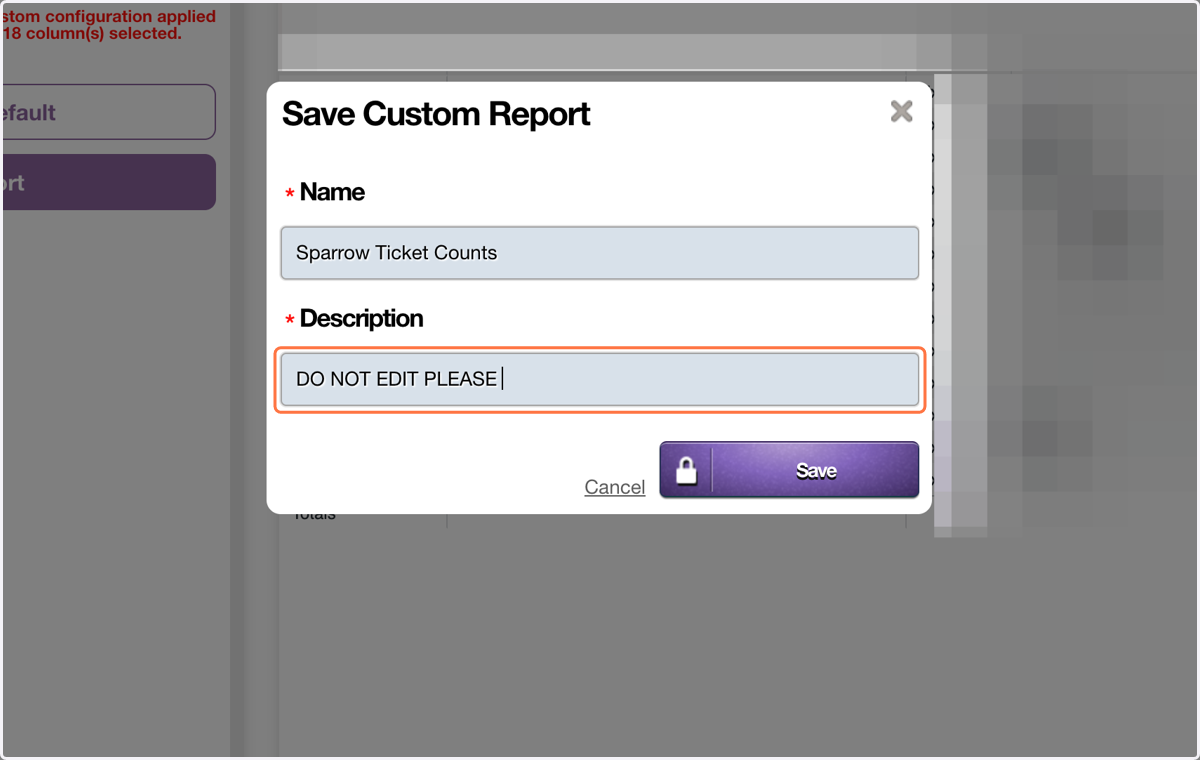Click the purple report button in the background sidebar
Screen dimensions: 1200x760
108,182
